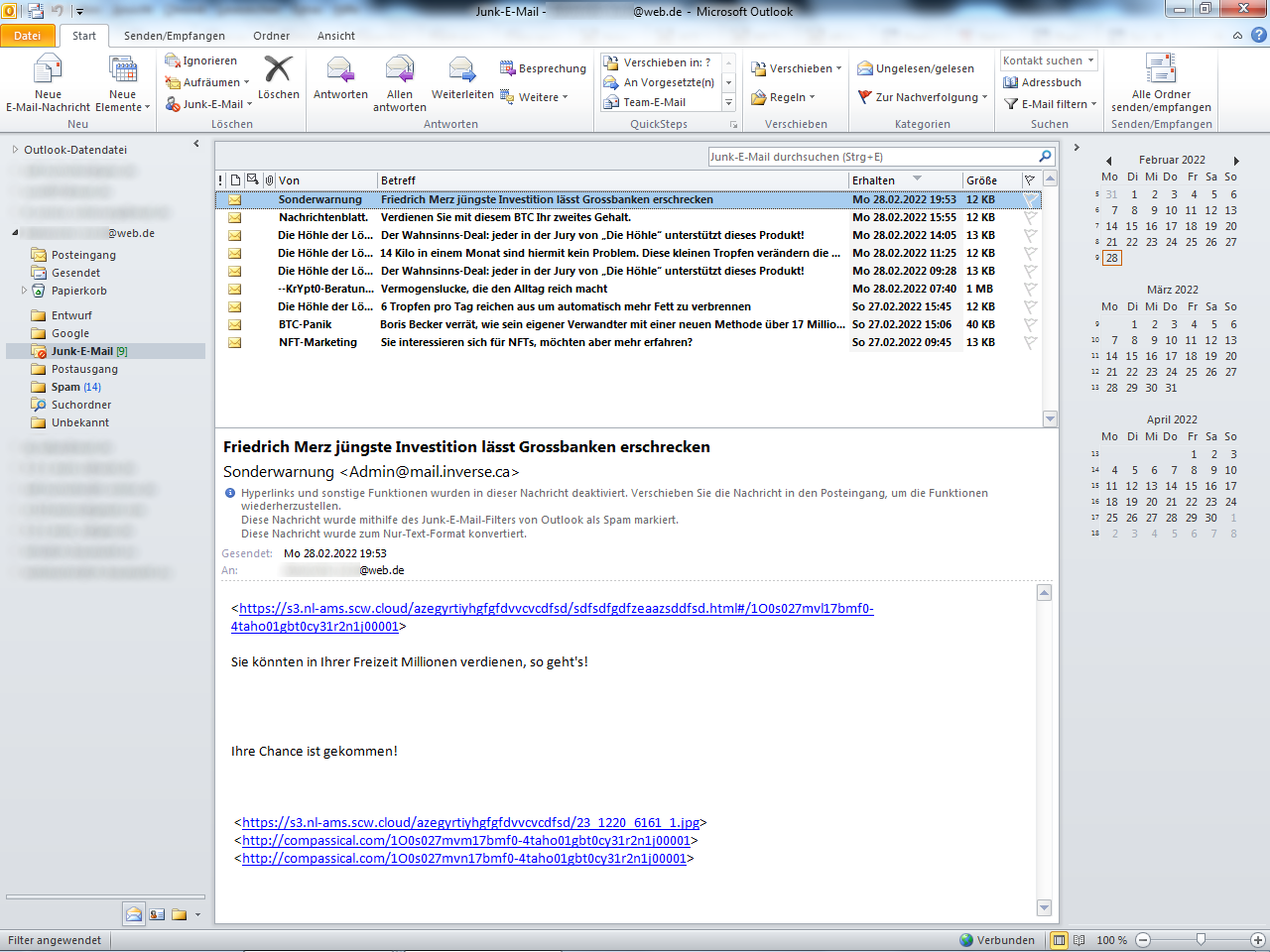Open the Besprechung meeting reply icon
The height and width of the screenshot is (952, 1270).
pyautogui.click(x=509, y=66)
